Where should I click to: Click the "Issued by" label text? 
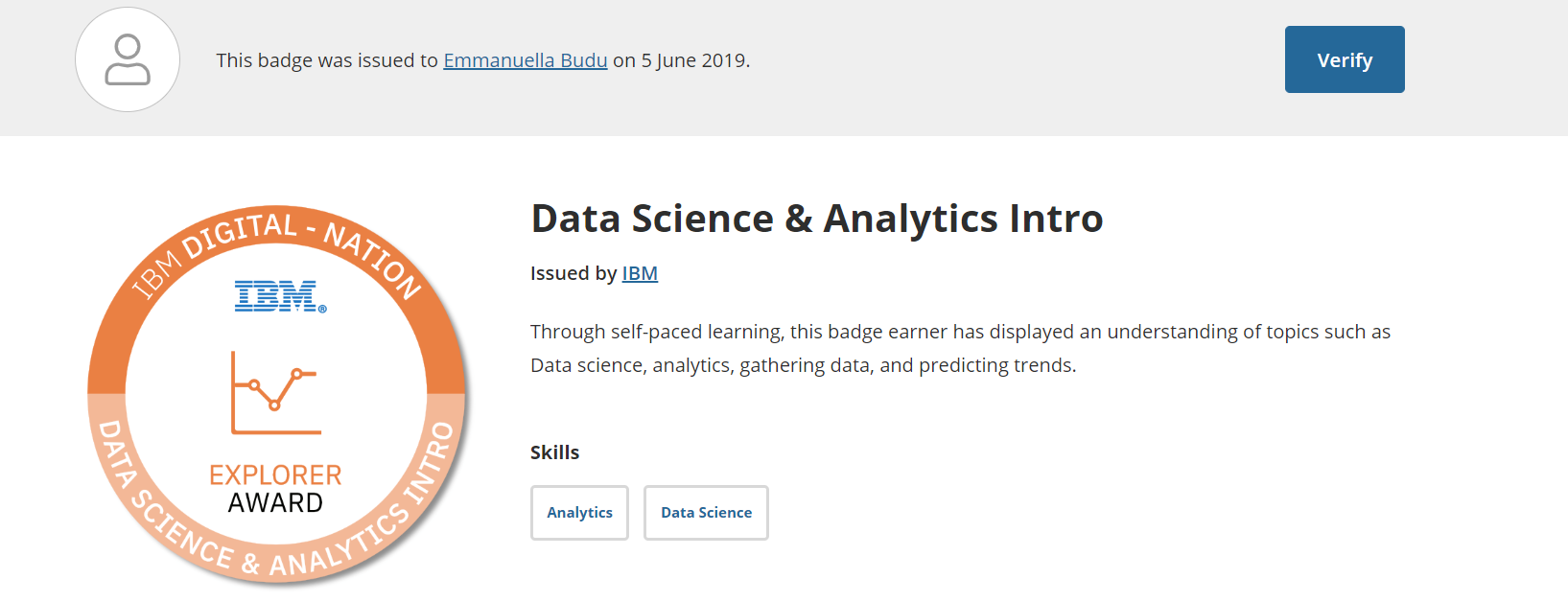(x=573, y=273)
